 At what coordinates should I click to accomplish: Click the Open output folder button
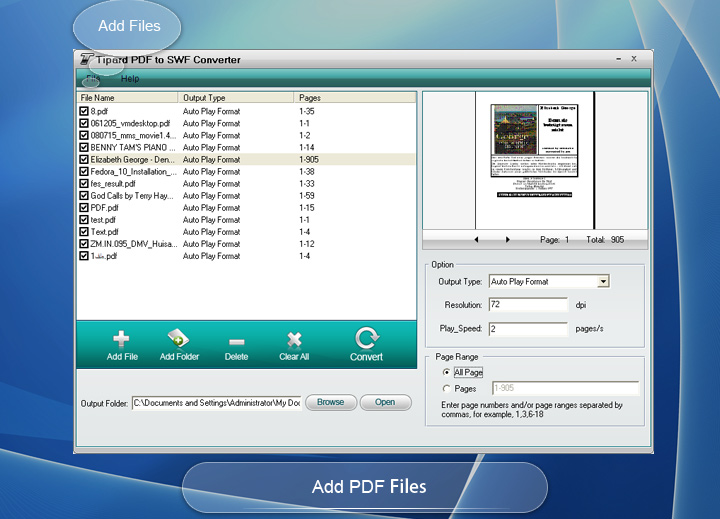click(385, 402)
